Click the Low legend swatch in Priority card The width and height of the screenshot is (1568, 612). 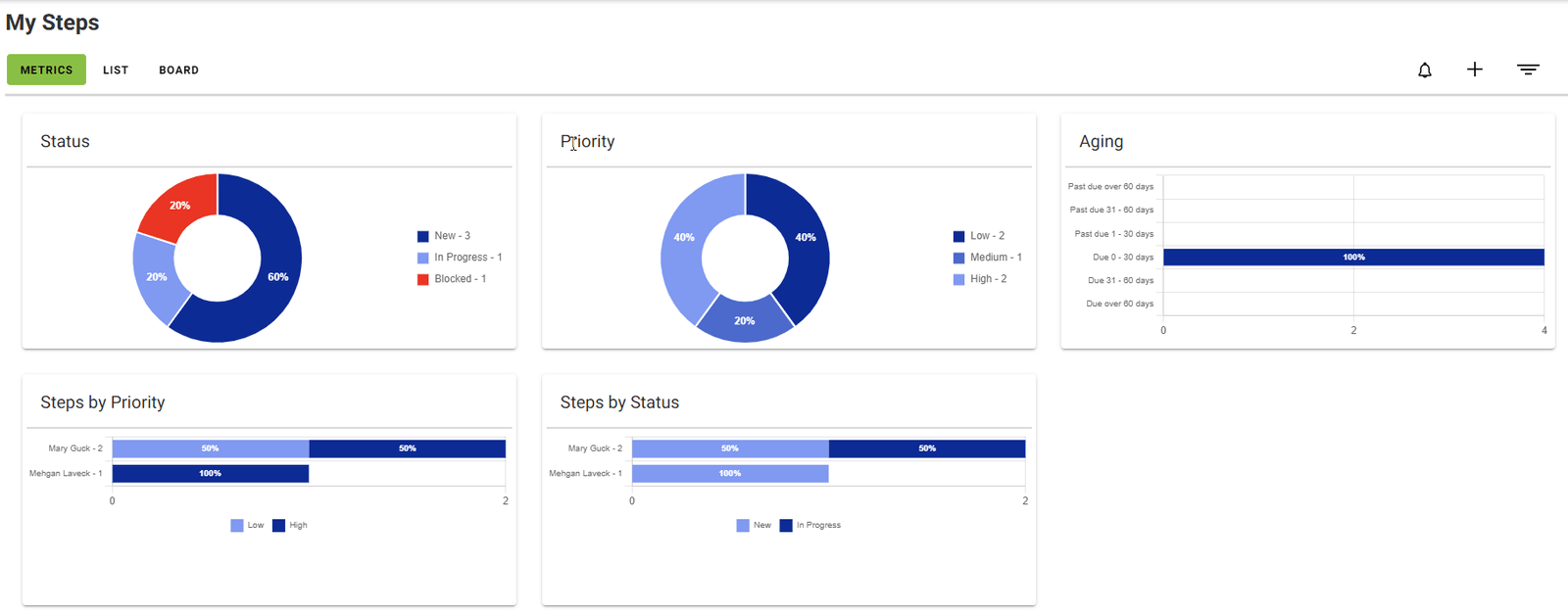(x=959, y=236)
